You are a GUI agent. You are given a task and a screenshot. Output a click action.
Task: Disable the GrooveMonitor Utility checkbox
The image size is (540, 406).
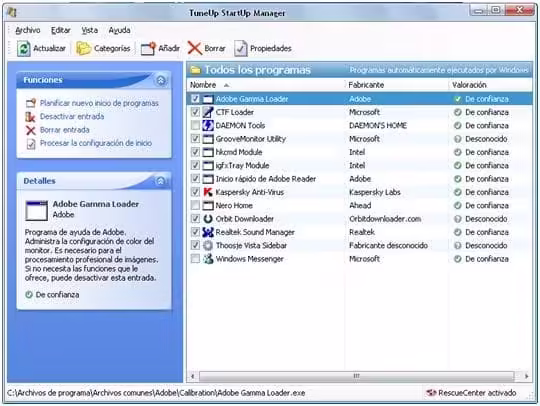coord(195,139)
